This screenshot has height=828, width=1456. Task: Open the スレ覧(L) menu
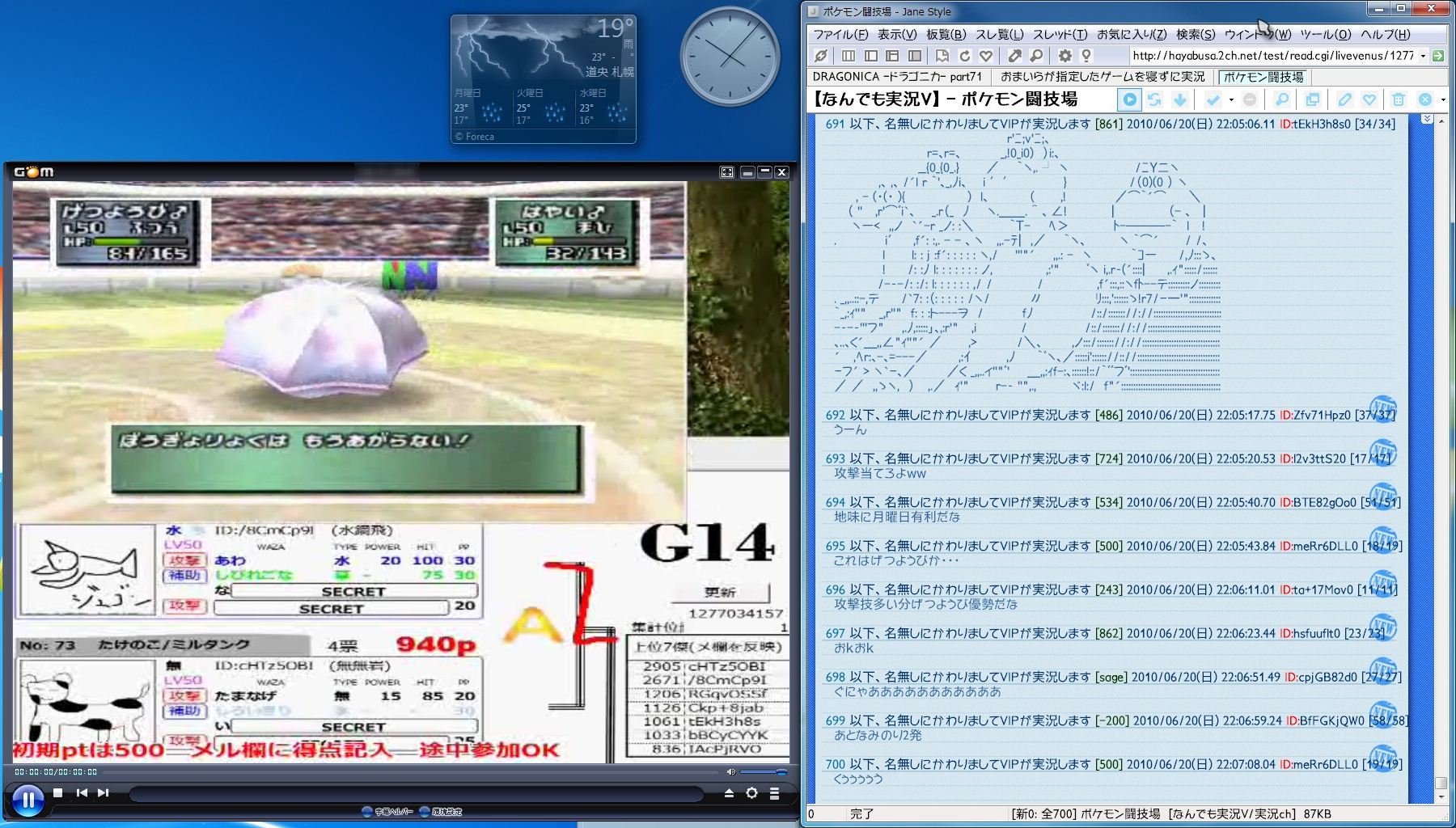tap(999, 34)
